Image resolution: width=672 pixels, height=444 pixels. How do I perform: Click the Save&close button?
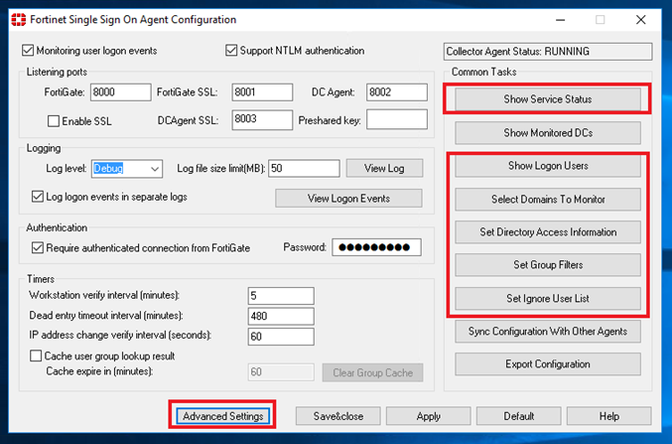[338, 416]
